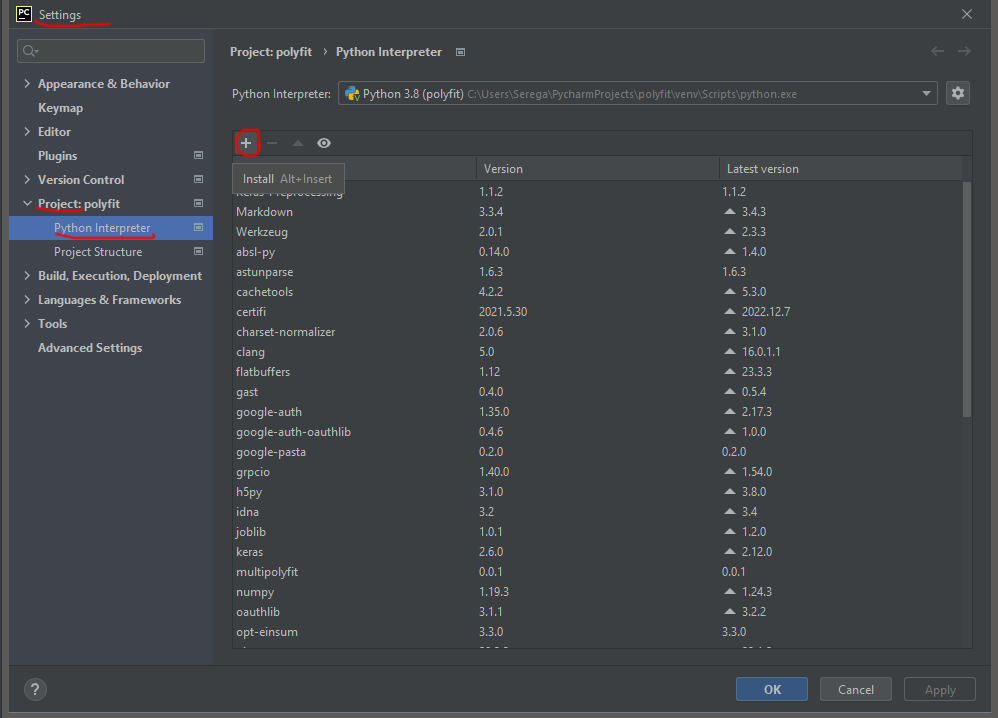The height and width of the screenshot is (718, 998).
Task: Click the OK button
Action: (772, 689)
